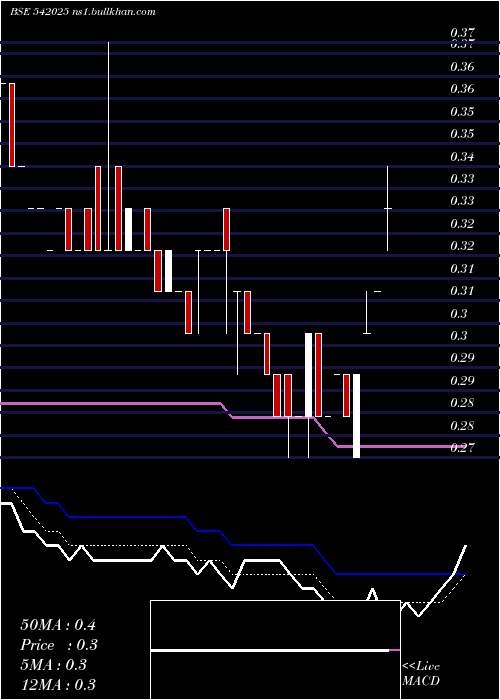Click the BSE 542025 ns1.bullkhan.com title text

click(83, 12)
